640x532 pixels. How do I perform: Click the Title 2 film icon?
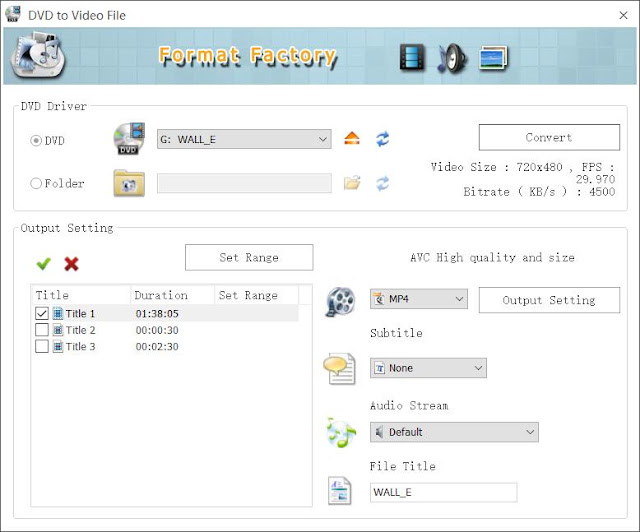(x=58, y=330)
